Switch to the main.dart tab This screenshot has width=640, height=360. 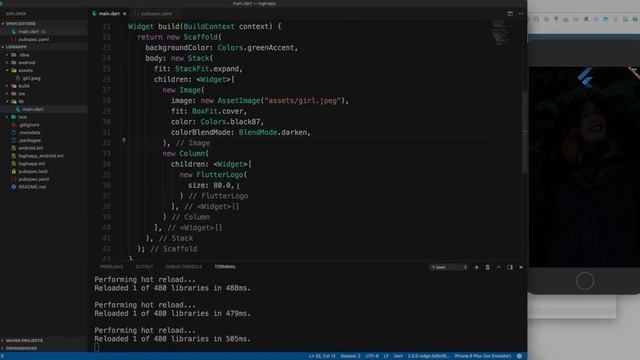click(x=109, y=13)
